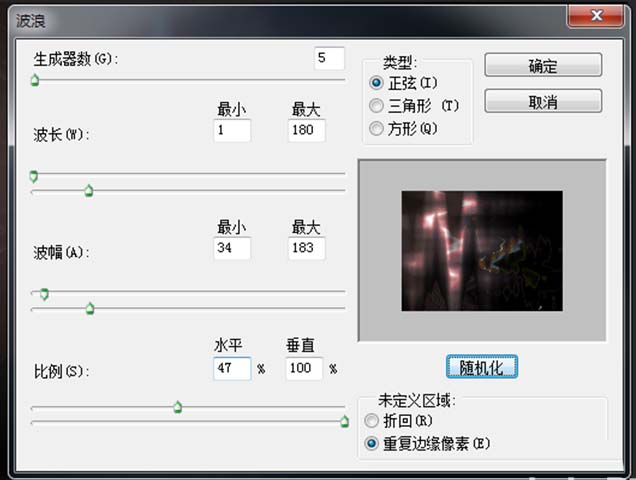Click the 波长 minimum field showing 1

click(x=232, y=130)
